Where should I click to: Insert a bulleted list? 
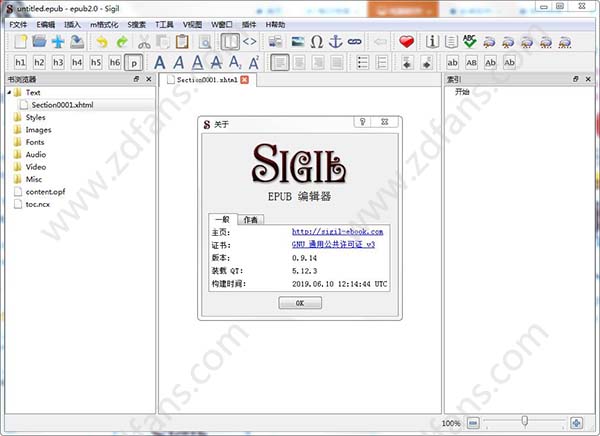362,62
